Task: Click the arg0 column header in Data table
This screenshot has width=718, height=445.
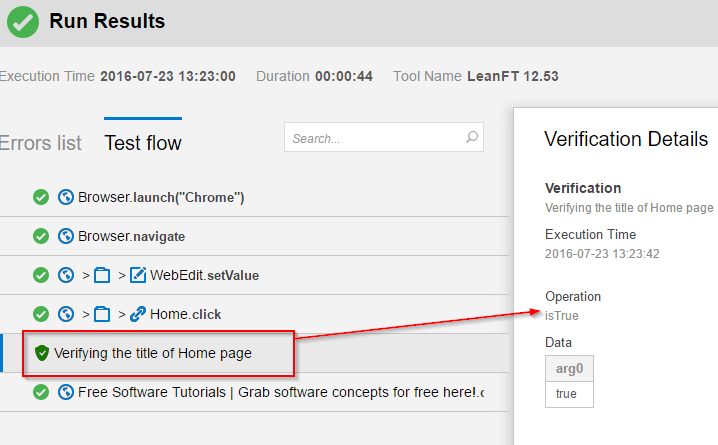Action: point(569,369)
